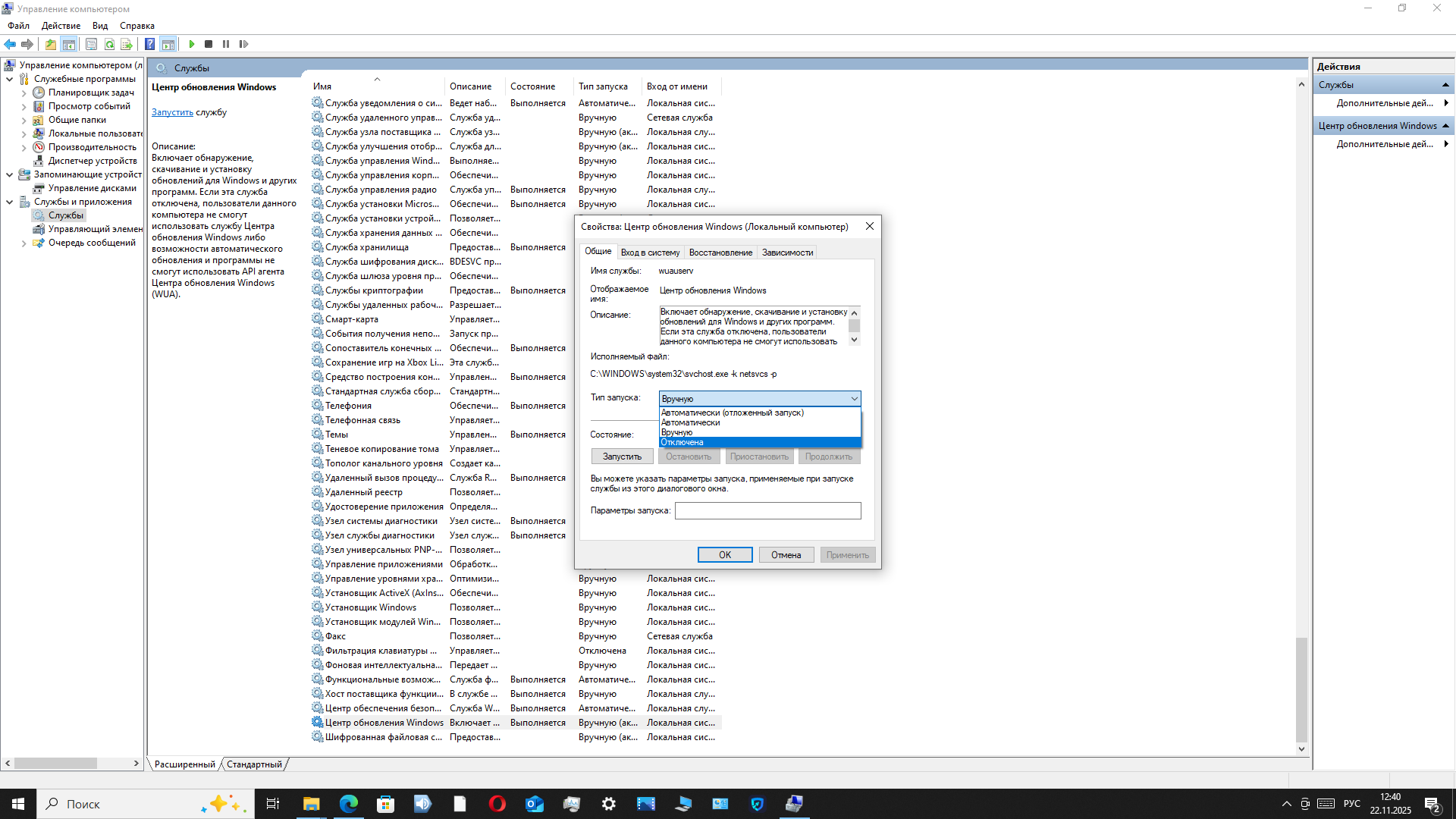Click the green Start service play icon
1456x819 pixels.
pyautogui.click(x=192, y=44)
